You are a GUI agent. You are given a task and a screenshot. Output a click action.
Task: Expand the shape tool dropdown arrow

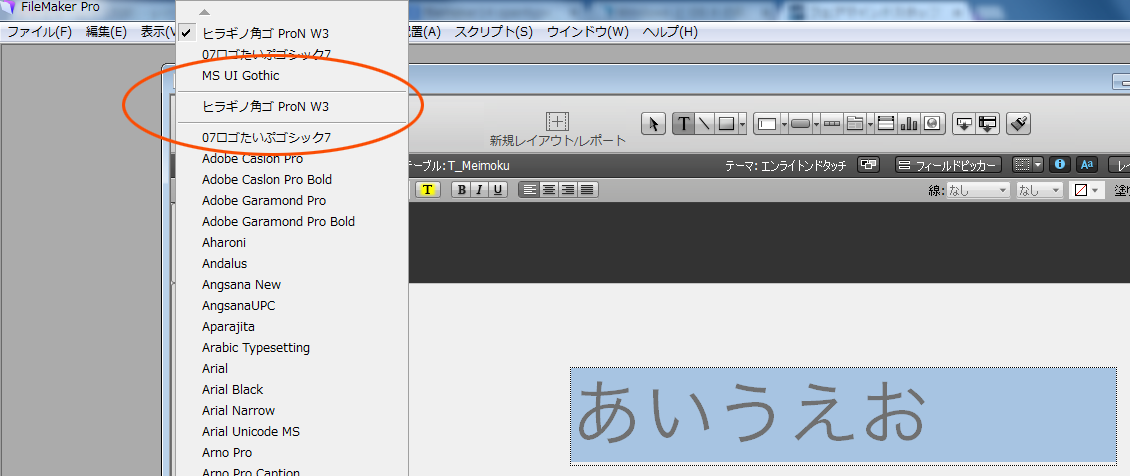pyautogui.click(x=742, y=124)
